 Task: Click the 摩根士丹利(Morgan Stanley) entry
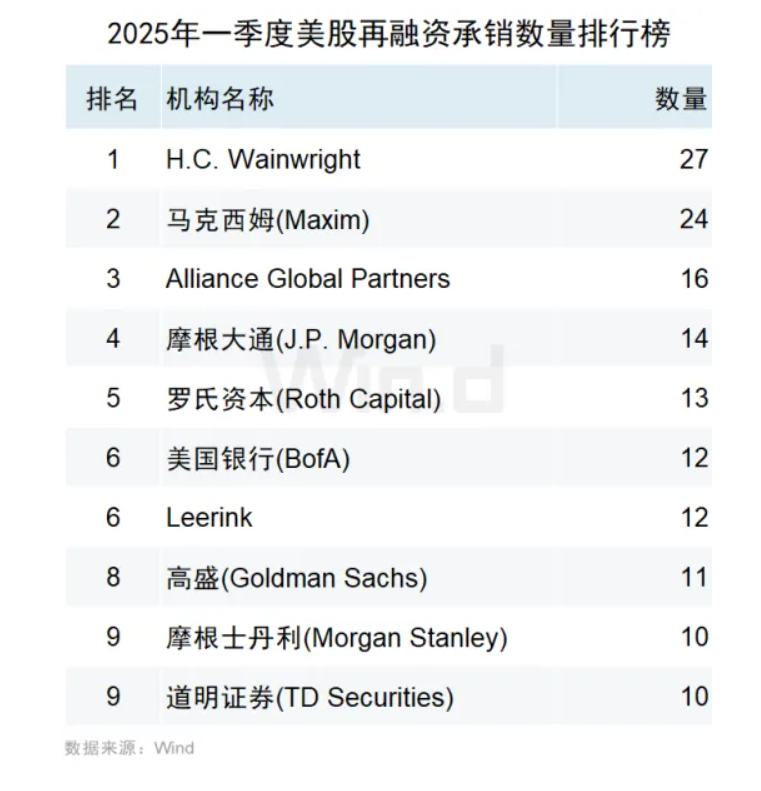click(x=336, y=637)
